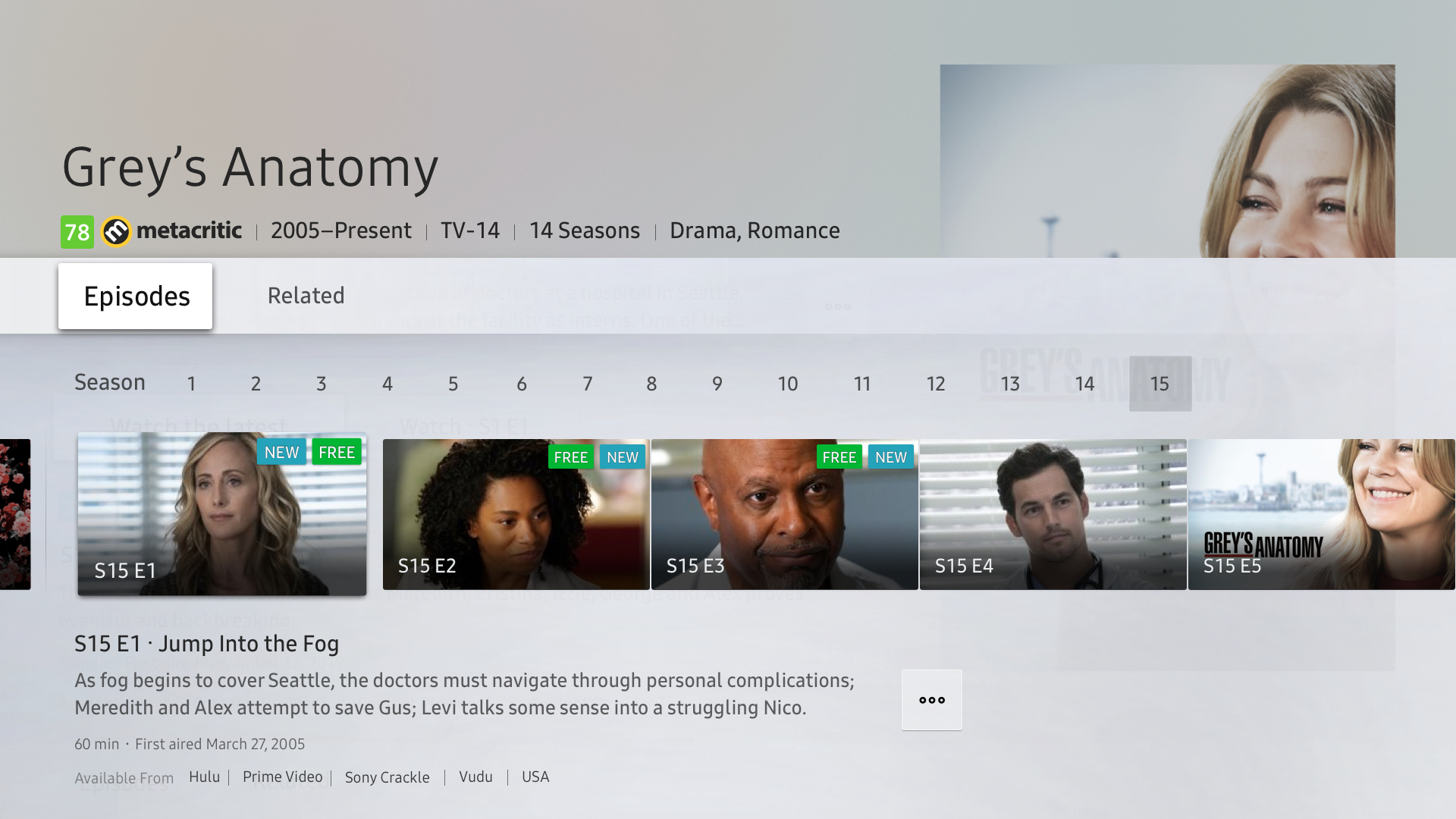
Task: Open episode S15 E2 thumbnail
Action: [516, 514]
